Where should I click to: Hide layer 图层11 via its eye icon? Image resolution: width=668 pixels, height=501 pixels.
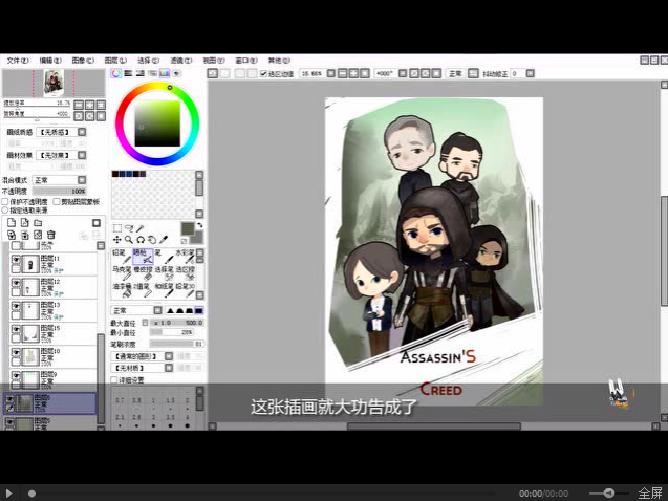(16, 259)
